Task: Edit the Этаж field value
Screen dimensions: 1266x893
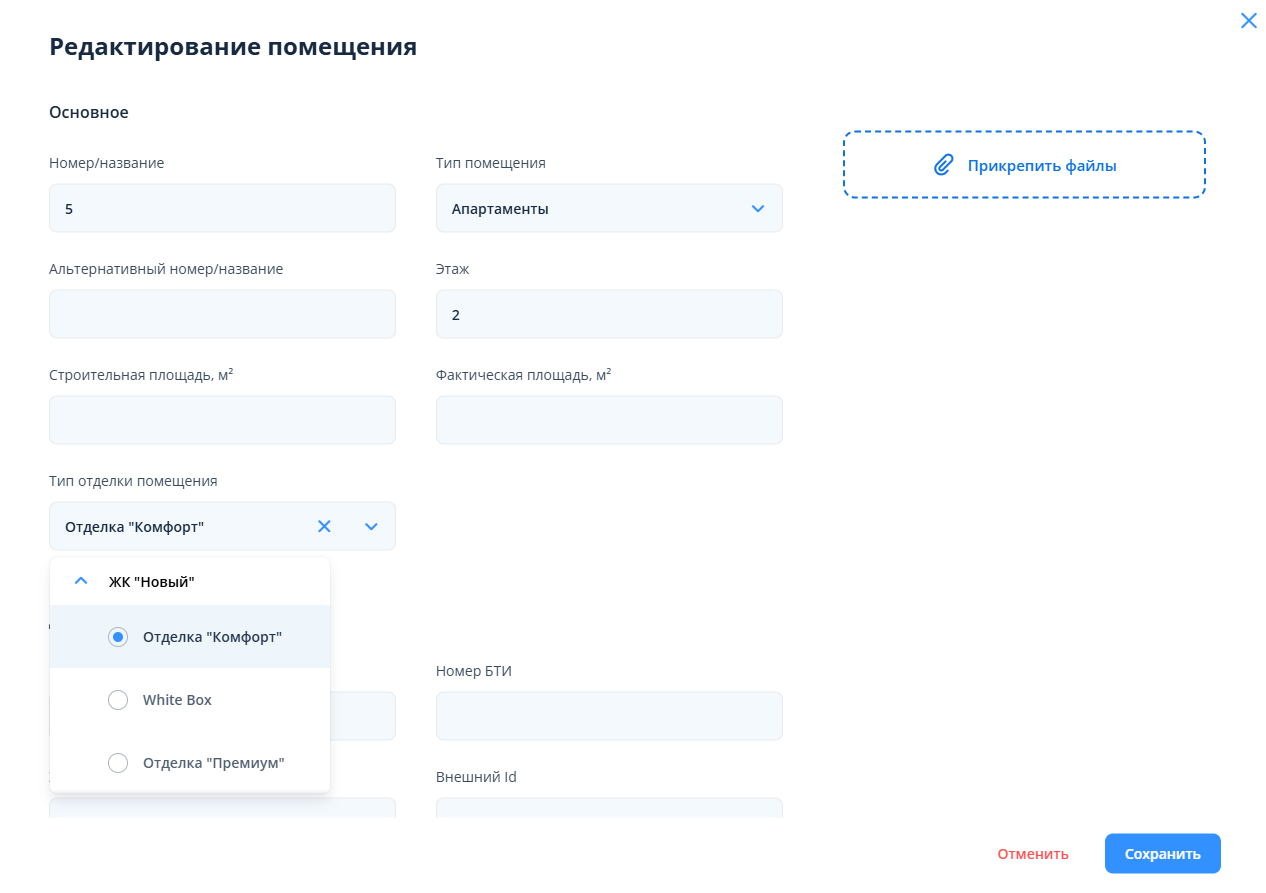Action: coord(608,315)
